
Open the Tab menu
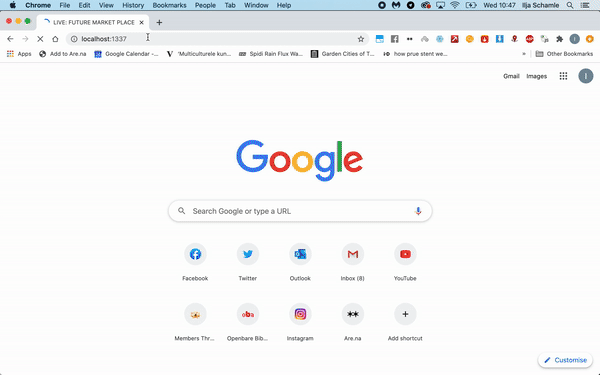pos(230,5)
